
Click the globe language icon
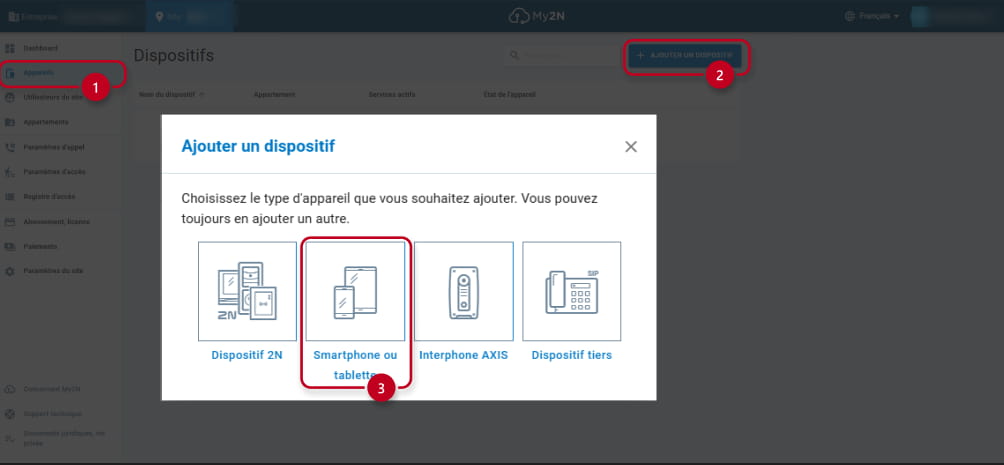click(850, 16)
